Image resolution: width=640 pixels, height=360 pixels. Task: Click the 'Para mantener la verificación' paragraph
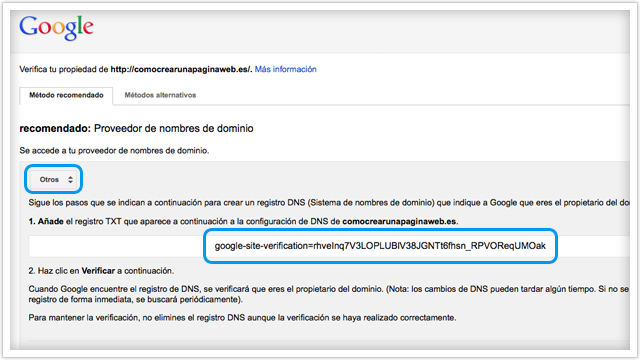pos(242,318)
